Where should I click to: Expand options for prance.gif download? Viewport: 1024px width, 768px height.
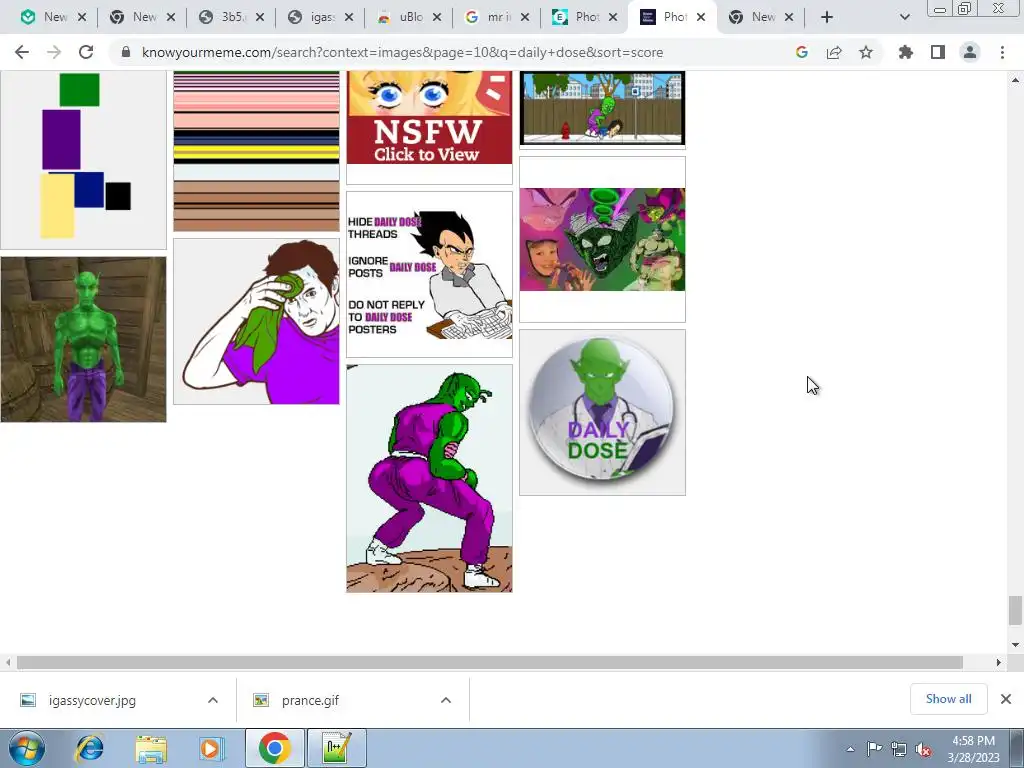point(446,700)
